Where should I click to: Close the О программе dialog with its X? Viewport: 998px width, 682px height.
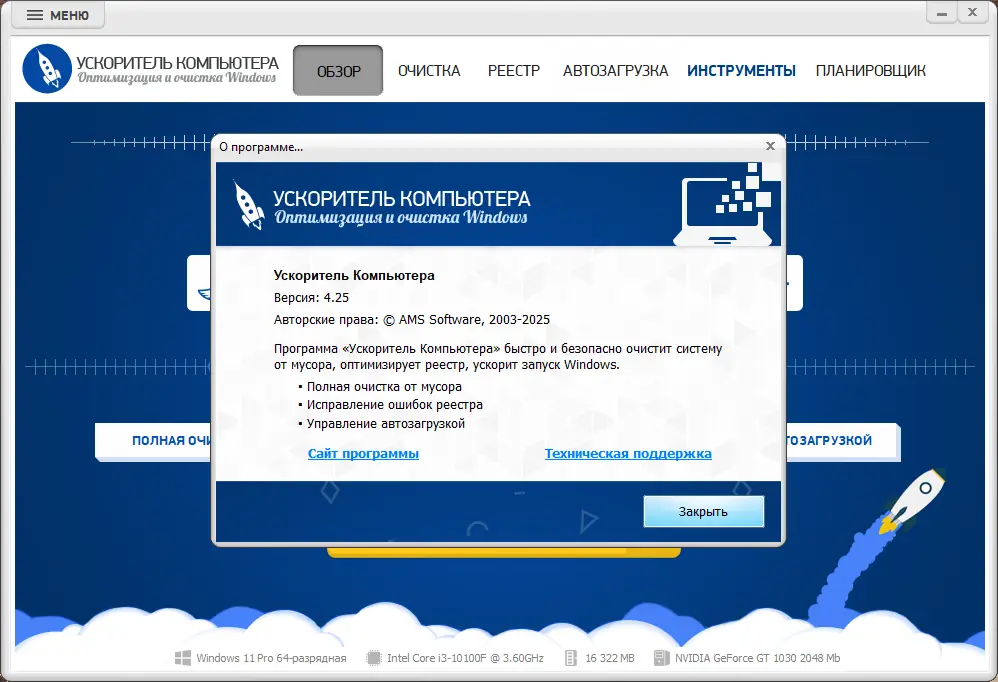click(x=770, y=145)
